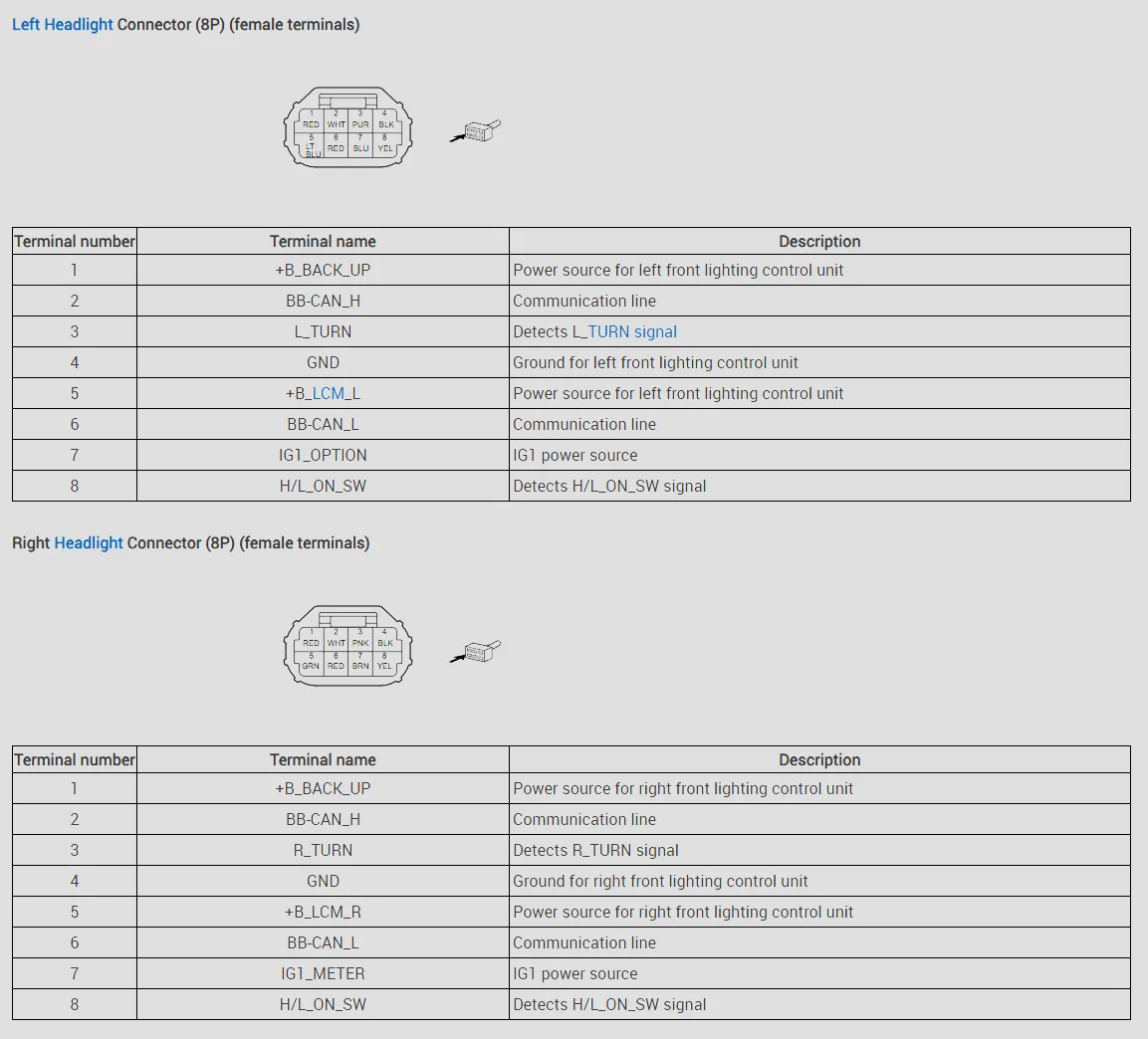Select the IG1_OPTION terminal name cell
The width and height of the screenshot is (1148, 1039).
pyautogui.click(x=323, y=455)
